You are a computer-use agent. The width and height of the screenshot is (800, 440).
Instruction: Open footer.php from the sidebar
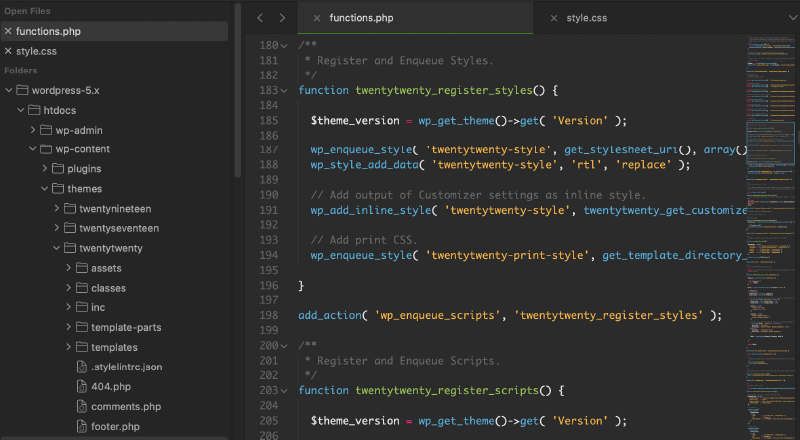pyautogui.click(x=115, y=427)
